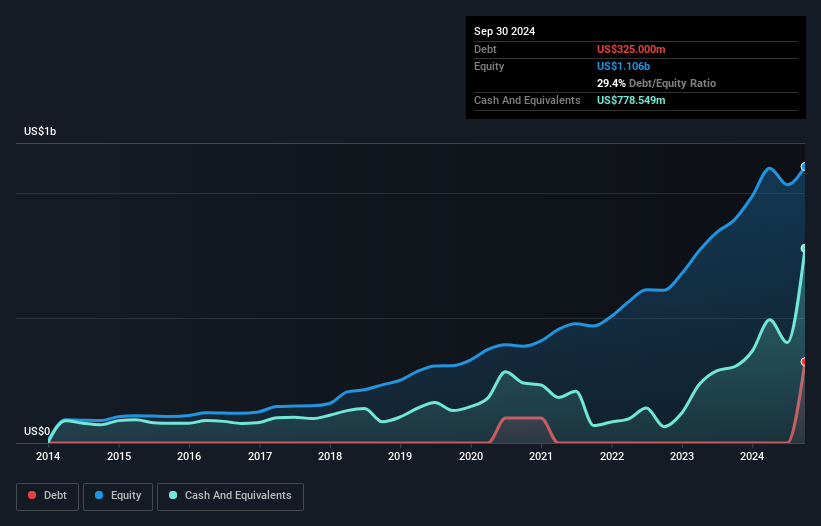This screenshot has height=526, width=821.
Task: Click the Equity label in tooltip
Action: pos(489,66)
